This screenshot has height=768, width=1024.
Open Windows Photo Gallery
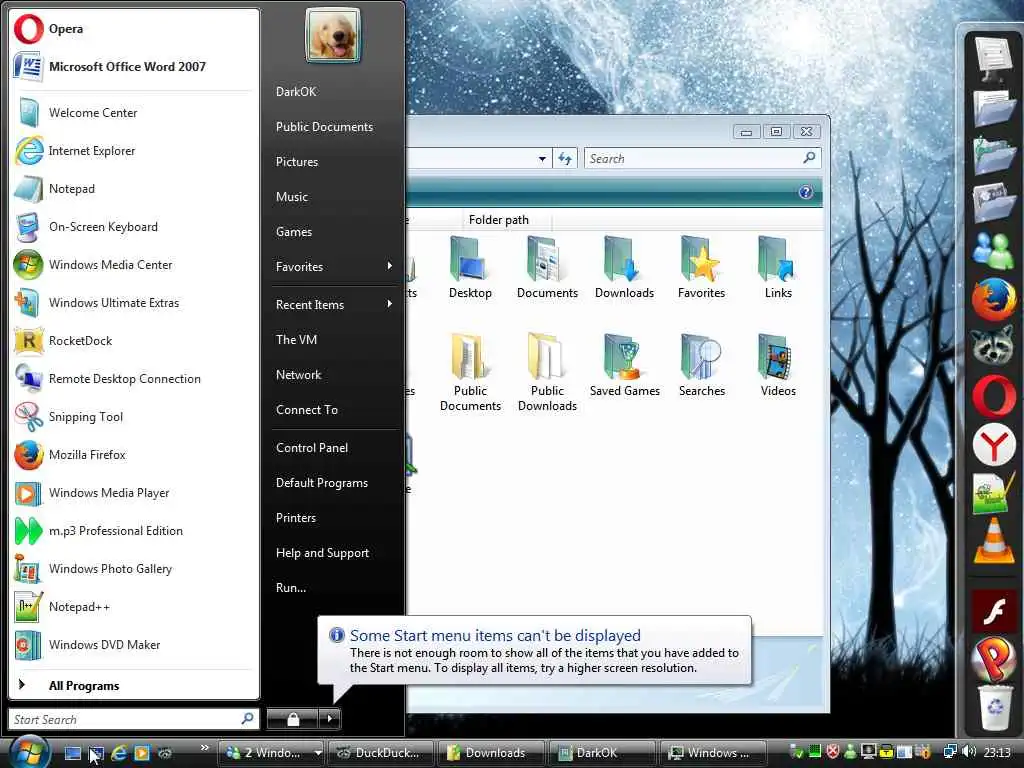click(x=133, y=569)
